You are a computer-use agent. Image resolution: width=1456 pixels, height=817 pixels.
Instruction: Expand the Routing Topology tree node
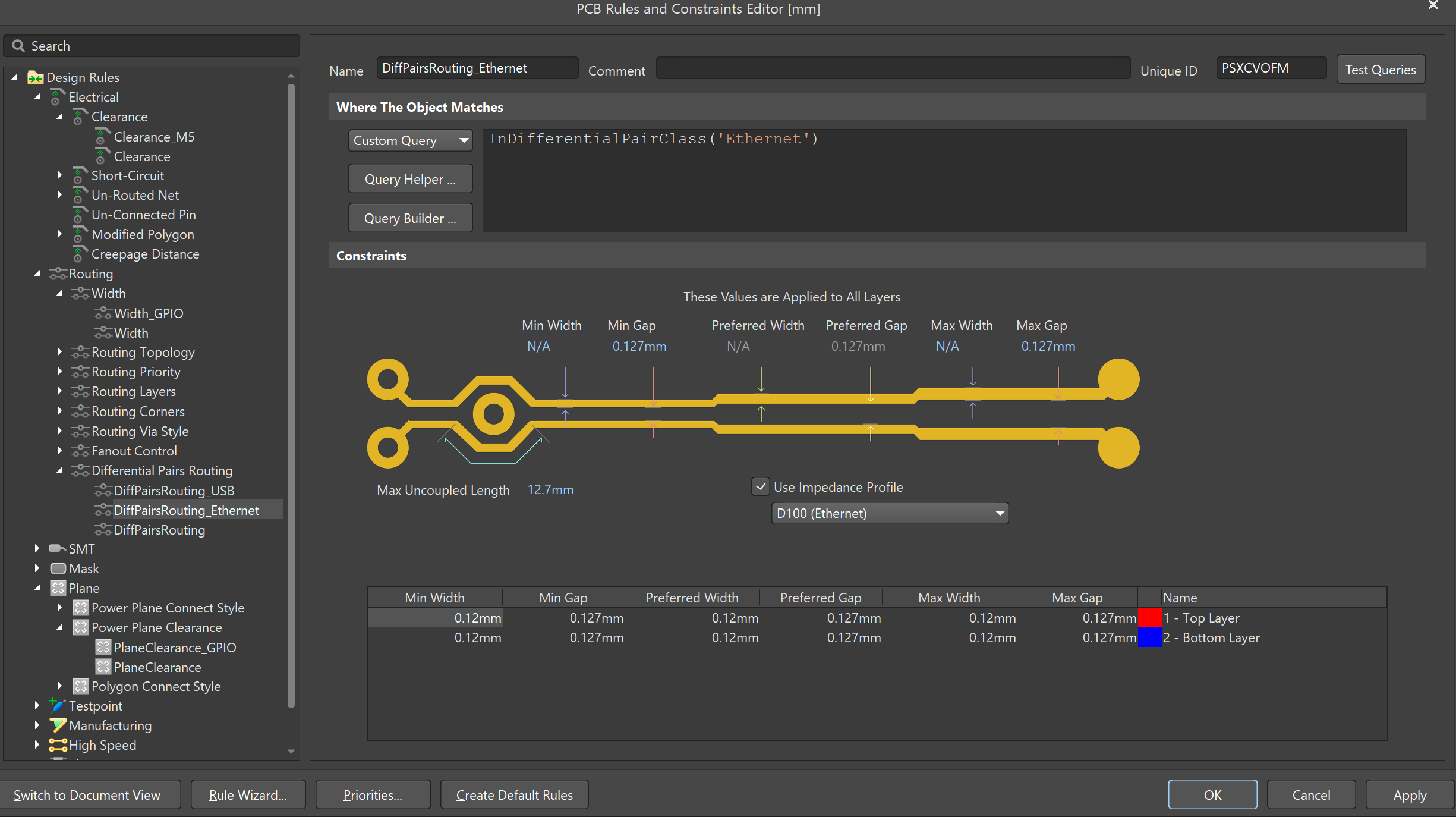tap(59, 352)
